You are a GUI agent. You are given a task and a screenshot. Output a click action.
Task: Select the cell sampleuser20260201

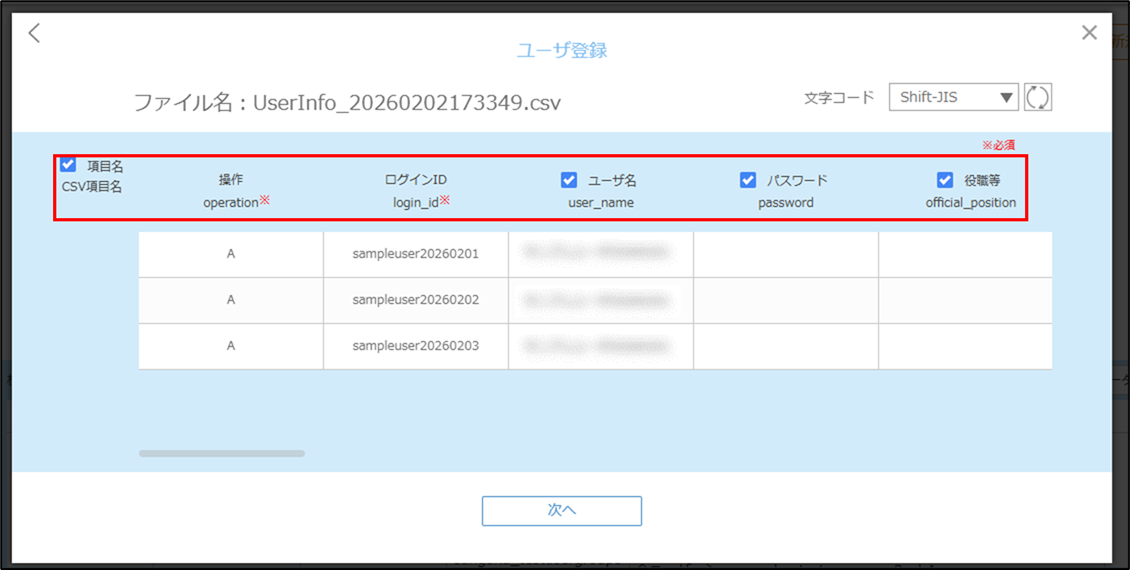pos(416,254)
